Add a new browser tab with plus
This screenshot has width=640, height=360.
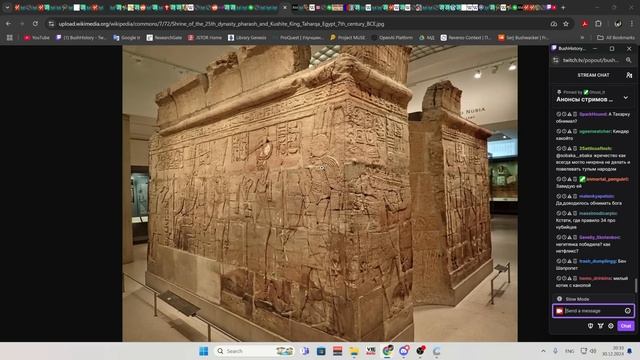click(563, 7)
